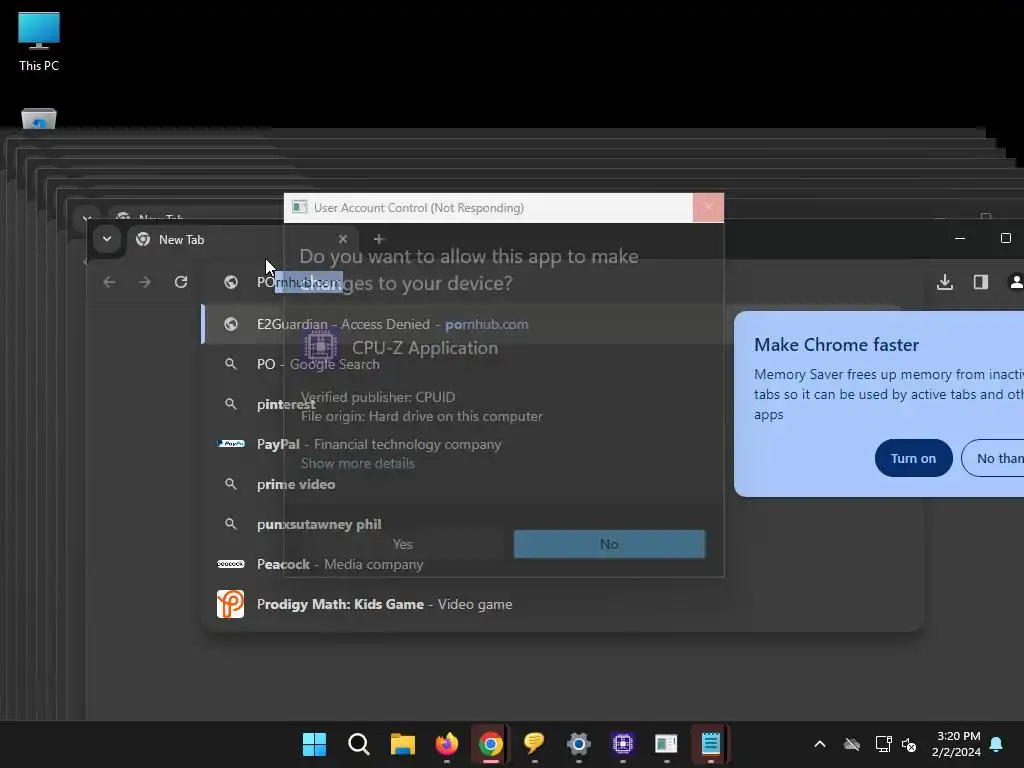
Task: Select Prodigy Math: Kids Game suggestion
Action: pos(563,605)
